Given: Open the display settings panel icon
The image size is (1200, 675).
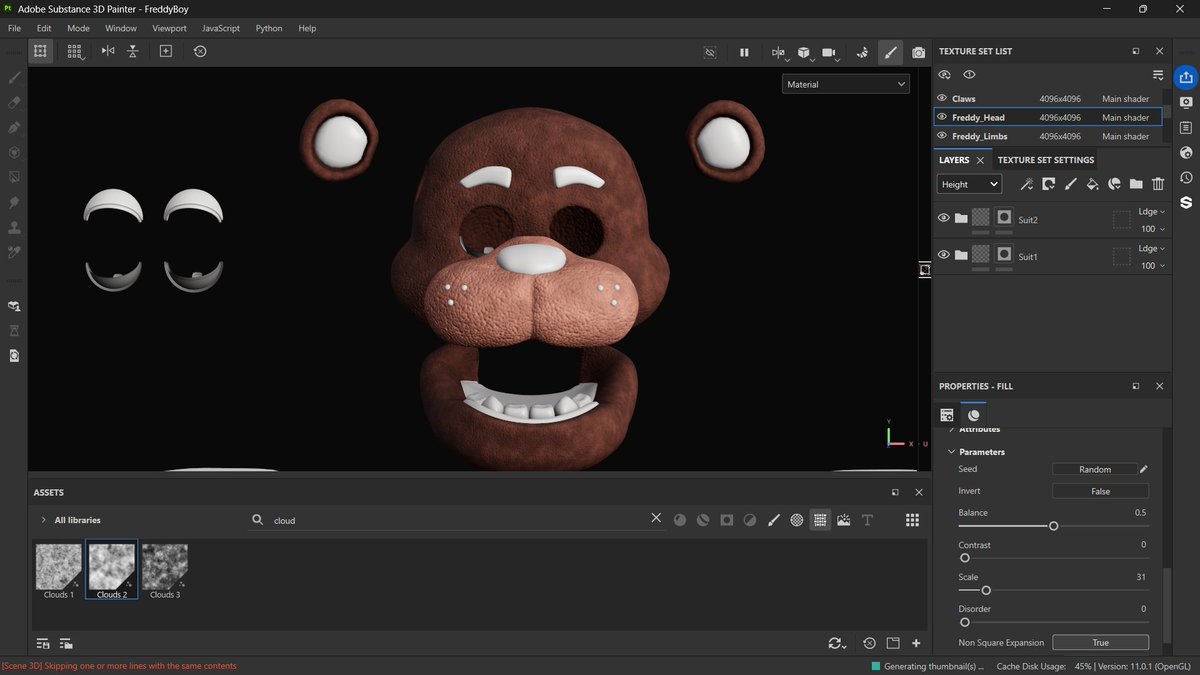Looking at the screenshot, I should [1186, 102].
